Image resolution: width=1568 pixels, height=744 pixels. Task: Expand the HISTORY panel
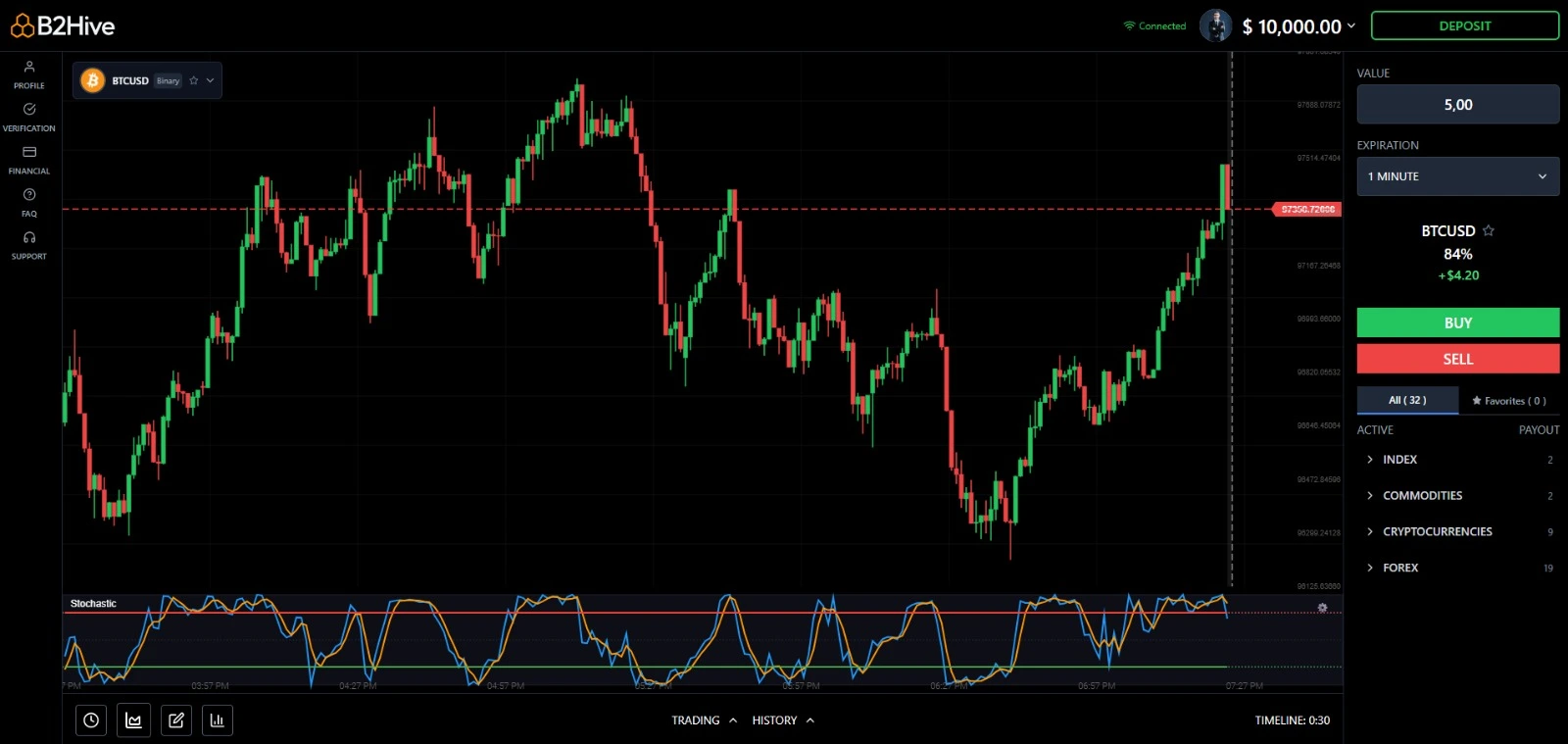[783, 720]
